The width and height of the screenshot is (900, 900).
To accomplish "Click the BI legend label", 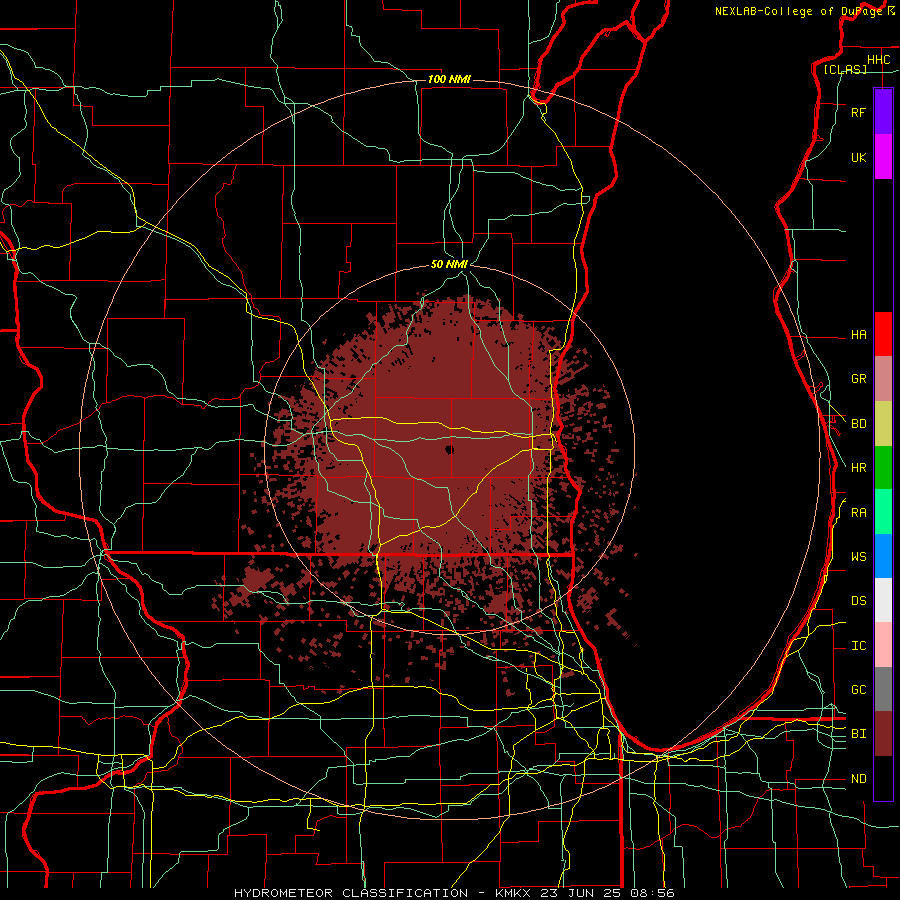I will [858, 734].
